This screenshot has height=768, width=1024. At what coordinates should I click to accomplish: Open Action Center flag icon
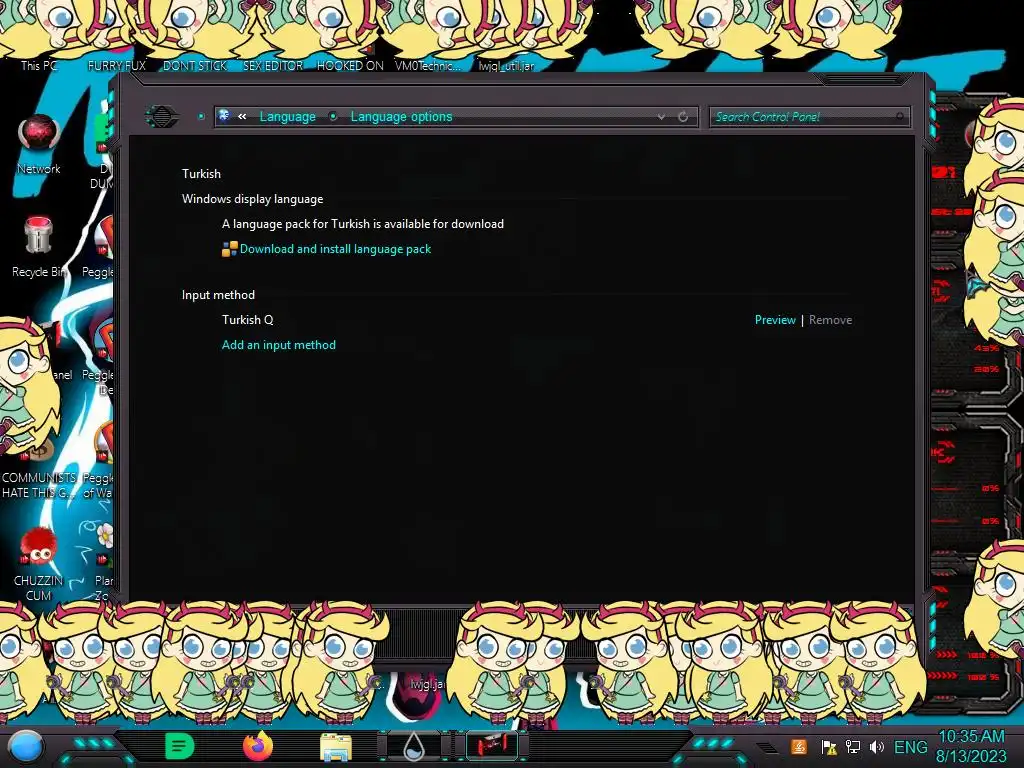pos(828,747)
